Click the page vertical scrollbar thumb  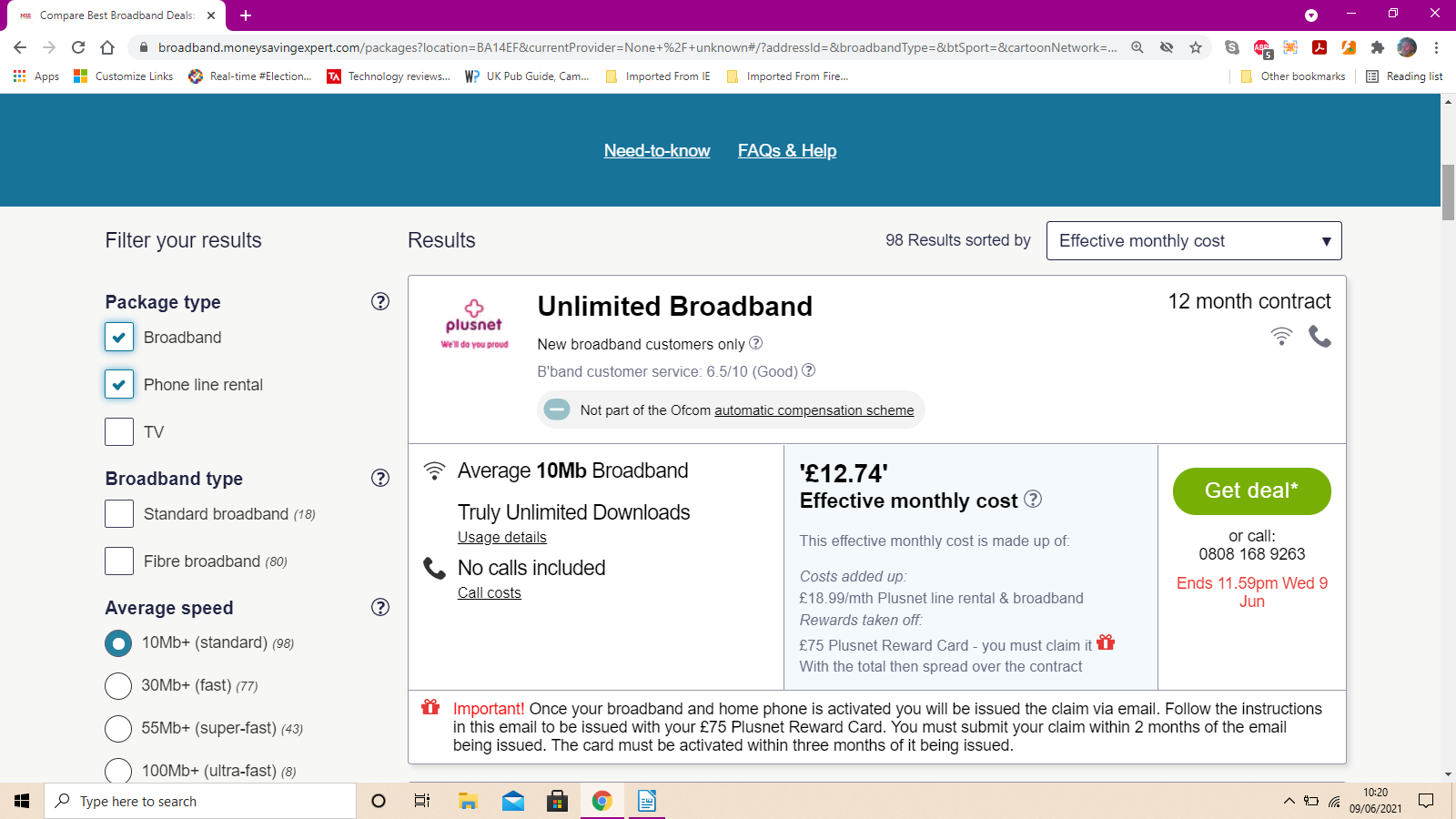pos(1448,192)
